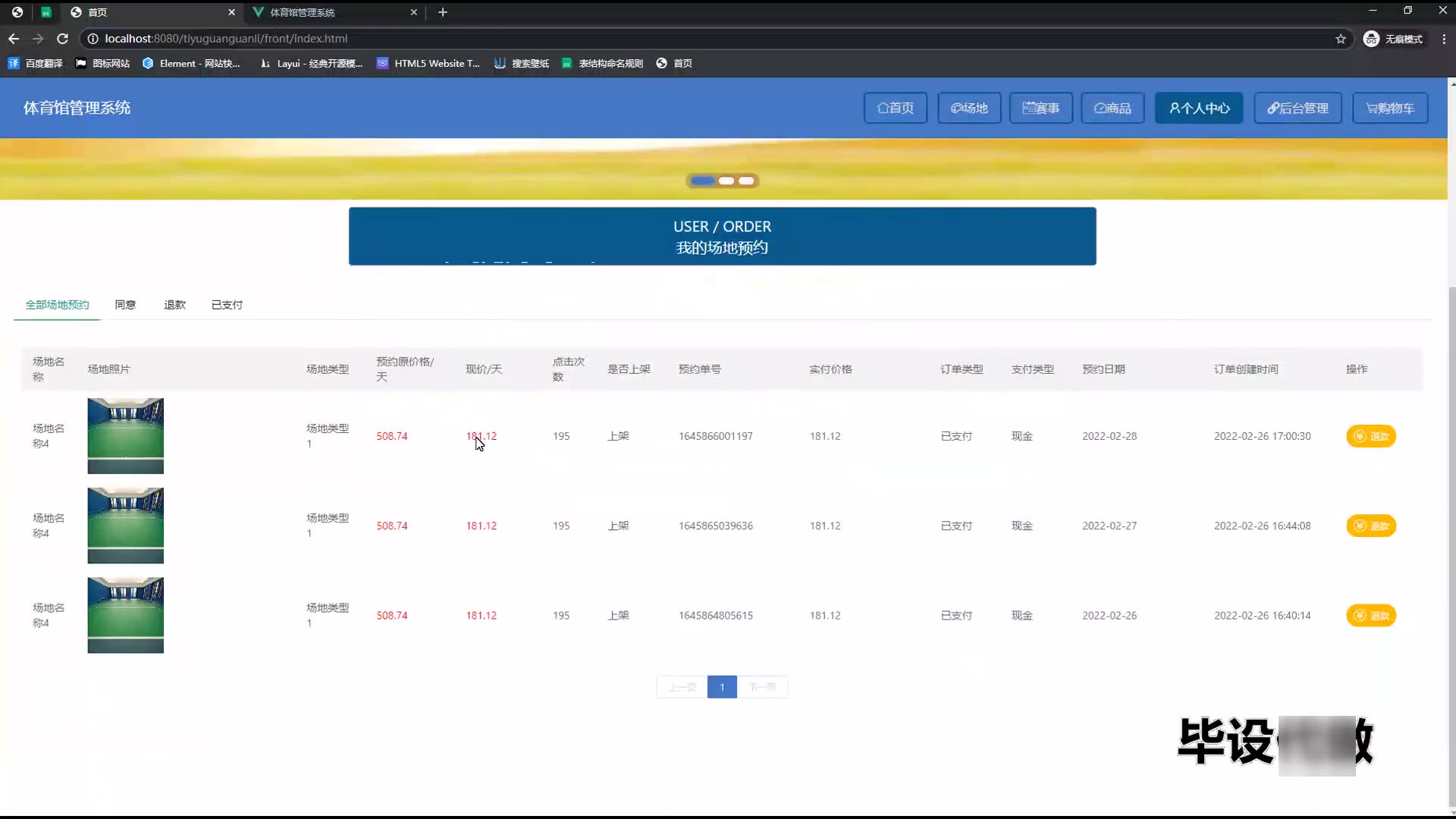Open the Layui bookmark
1456x819 pixels.
pyautogui.click(x=311, y=64)
